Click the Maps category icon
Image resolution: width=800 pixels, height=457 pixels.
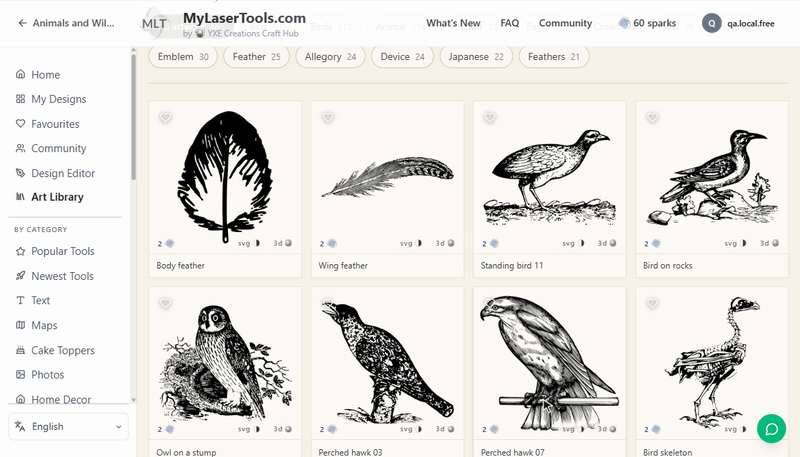pos(20,325)
